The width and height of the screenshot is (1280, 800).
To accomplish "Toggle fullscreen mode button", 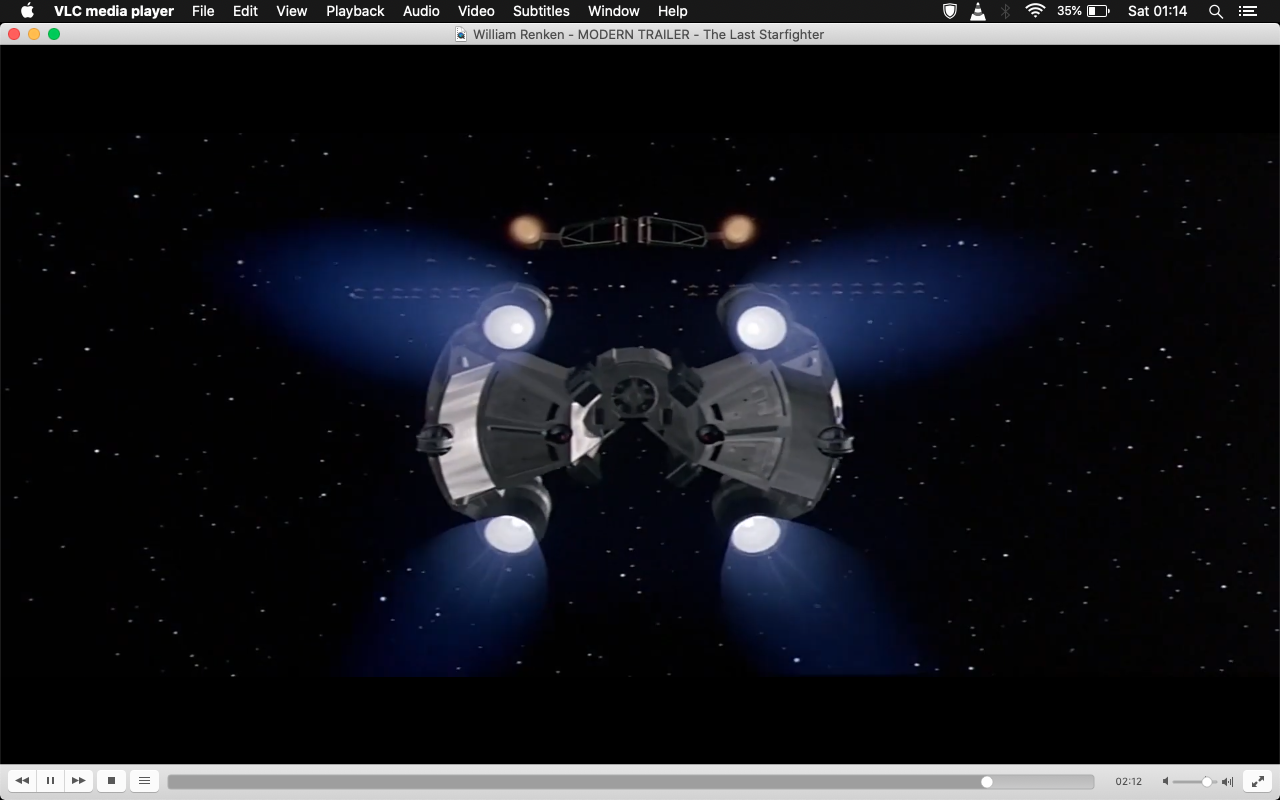I will pyautogui.click(x=1258, y=781).
